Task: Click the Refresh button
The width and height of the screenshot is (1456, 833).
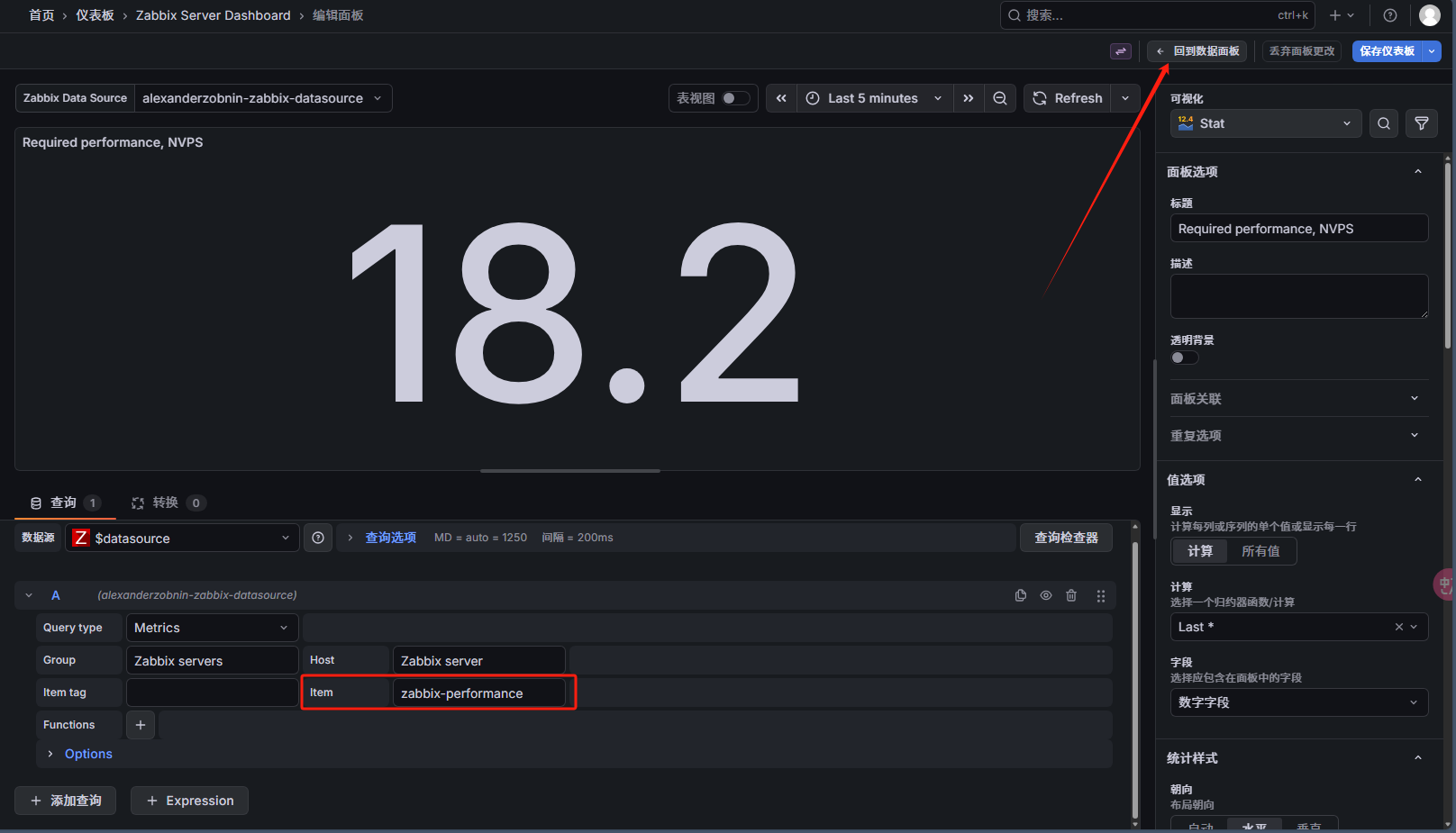Action: (1068, 98)
